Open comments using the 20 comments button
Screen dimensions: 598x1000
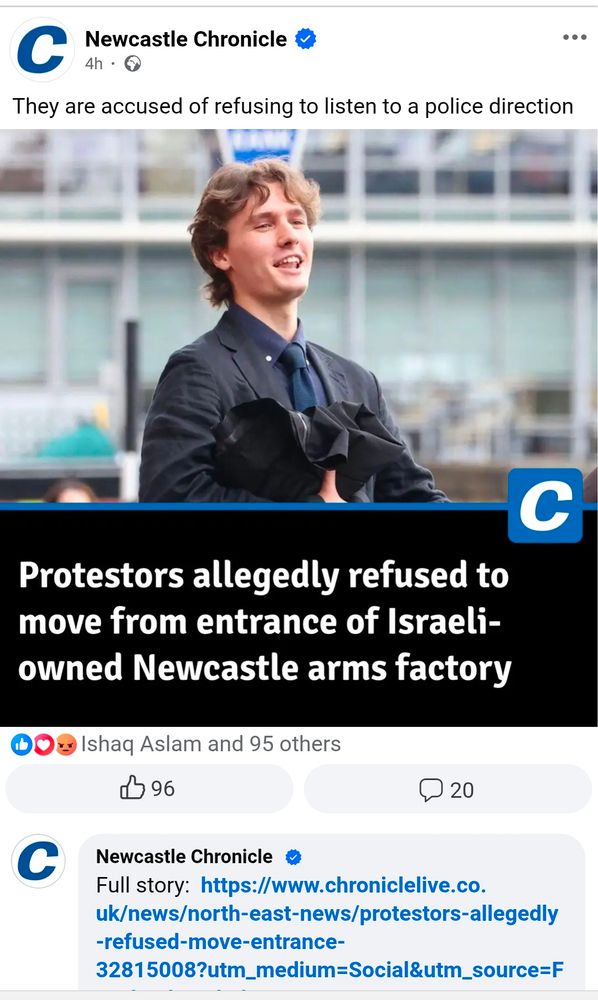point(448,789)
